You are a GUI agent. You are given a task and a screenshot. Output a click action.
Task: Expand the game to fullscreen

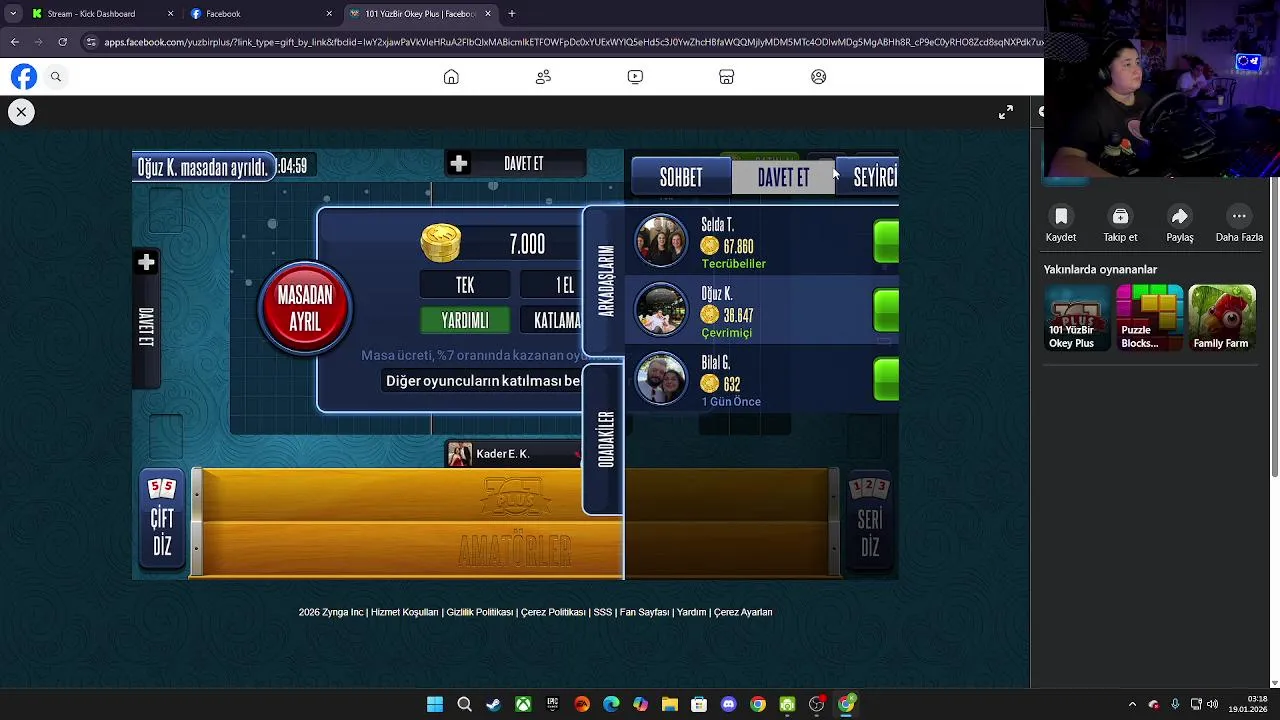1006,112
